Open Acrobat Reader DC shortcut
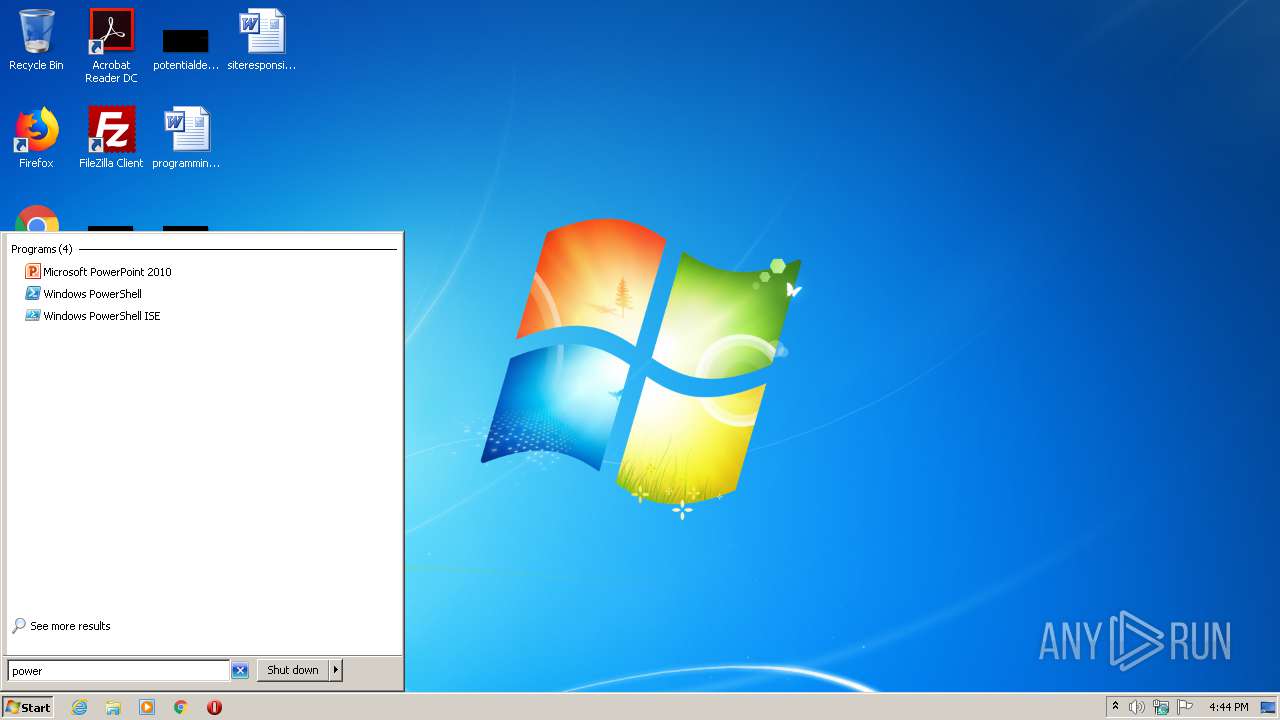The image size is (1280, 720). click(x=111, y=46)
